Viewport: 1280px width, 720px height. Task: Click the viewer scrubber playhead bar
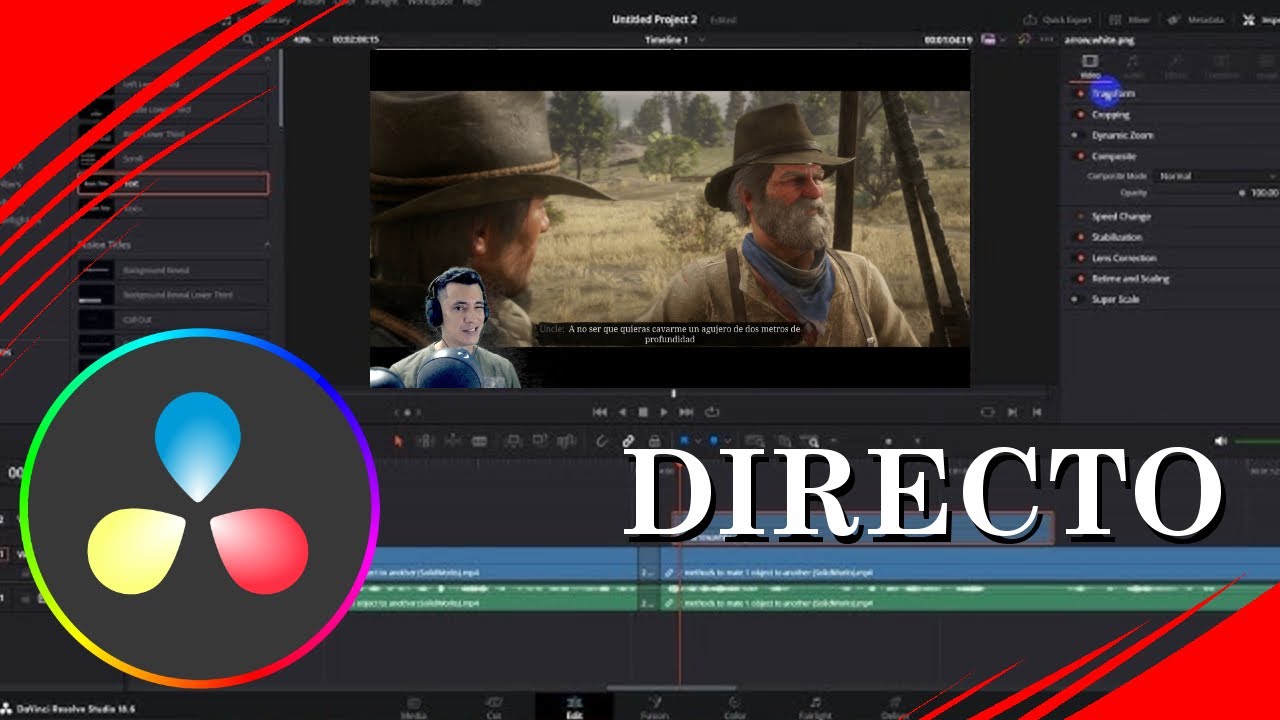coord(673,393)
